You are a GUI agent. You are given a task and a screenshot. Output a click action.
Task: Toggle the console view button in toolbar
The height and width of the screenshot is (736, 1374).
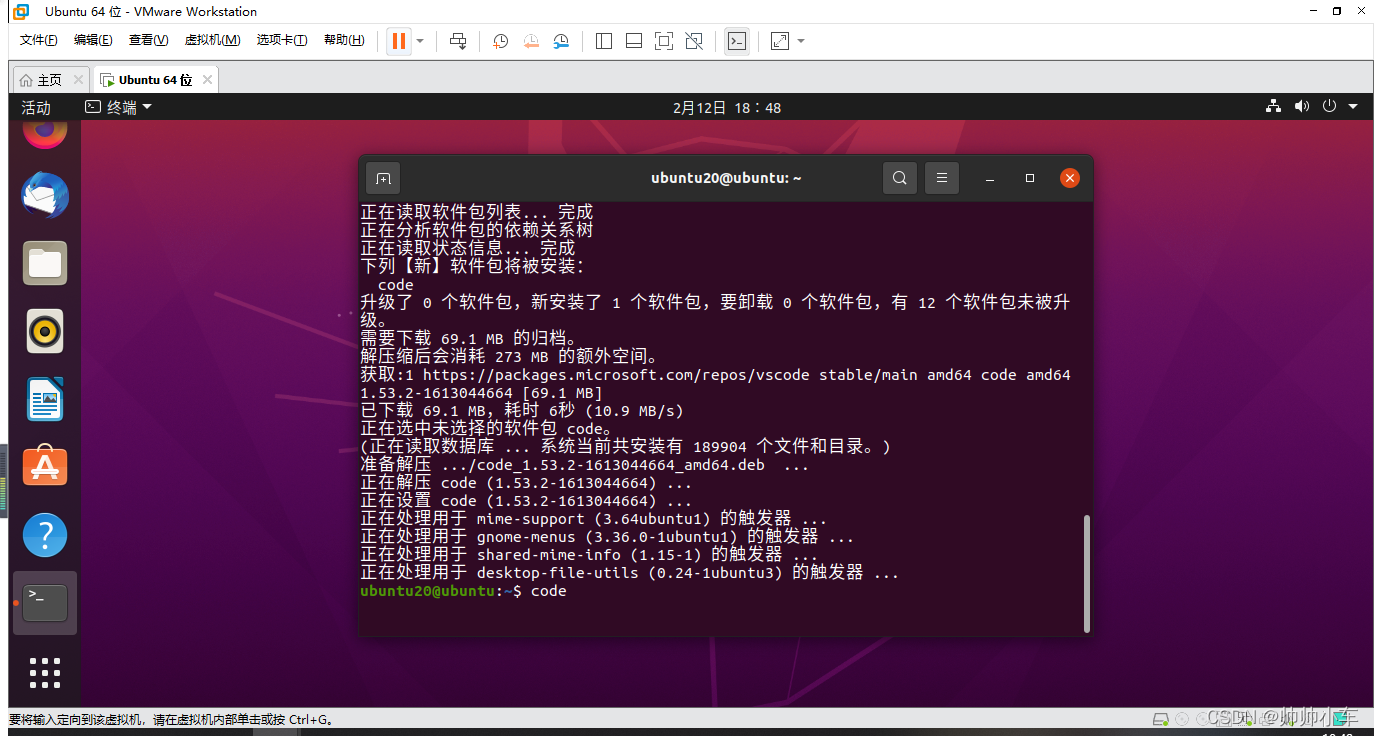point(737,41)
